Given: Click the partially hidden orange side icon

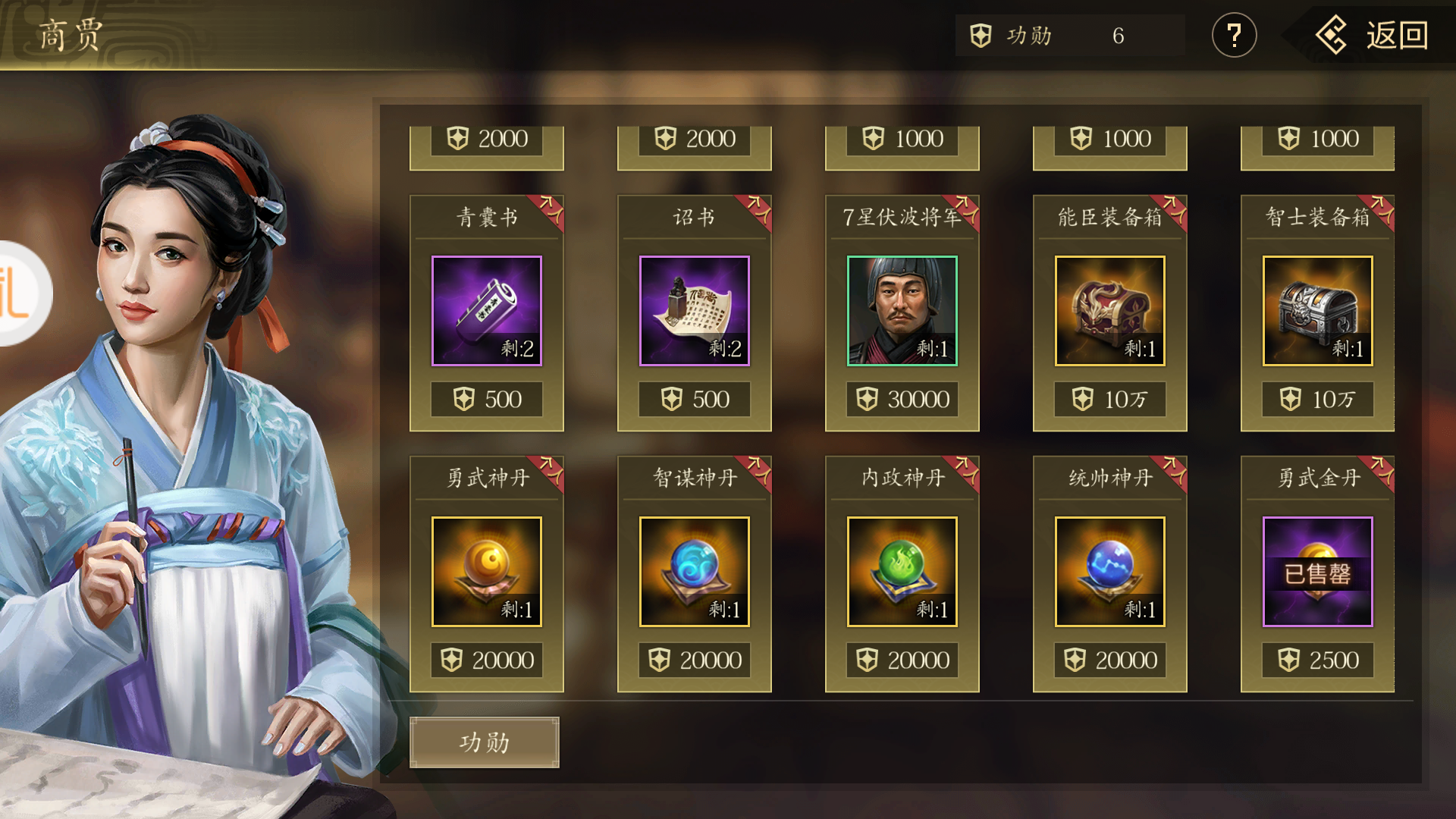Looking at the screenshot, I should [x=23, y=293].
